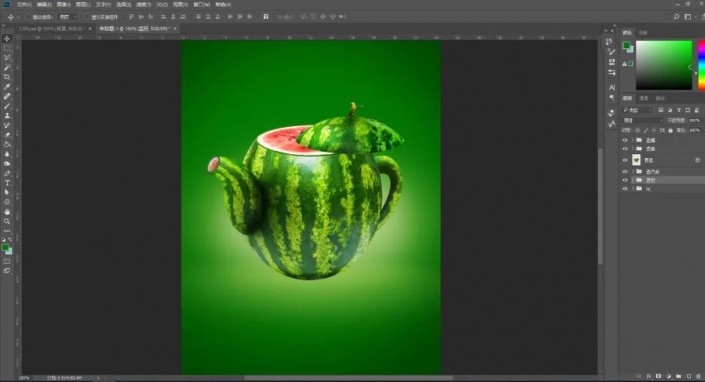Click the lock icon on the thumbnail layer
This screenshot has width=705, height=382.
[x=697, y=160]
